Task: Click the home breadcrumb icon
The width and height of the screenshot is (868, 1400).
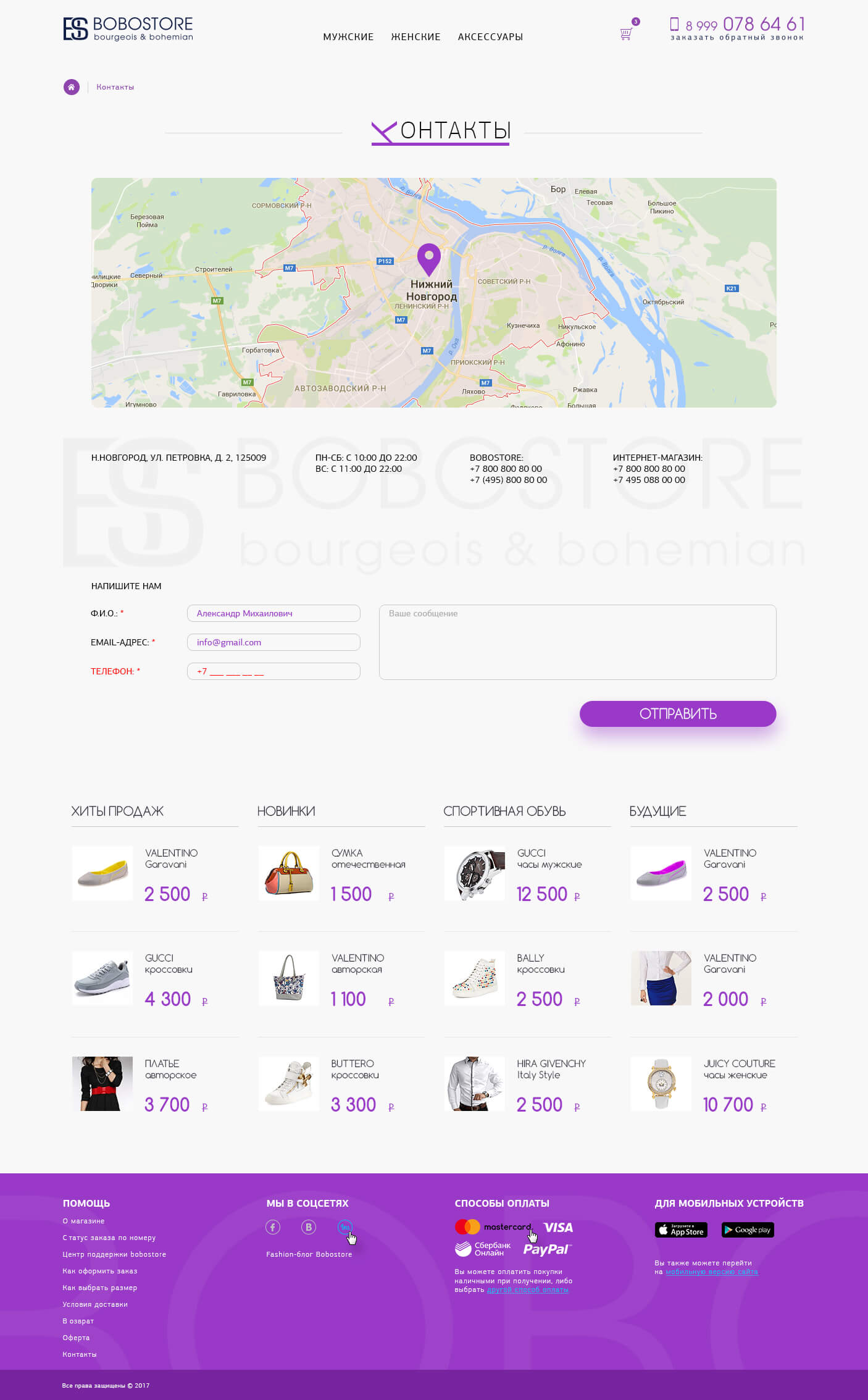Action: point(72,87)
